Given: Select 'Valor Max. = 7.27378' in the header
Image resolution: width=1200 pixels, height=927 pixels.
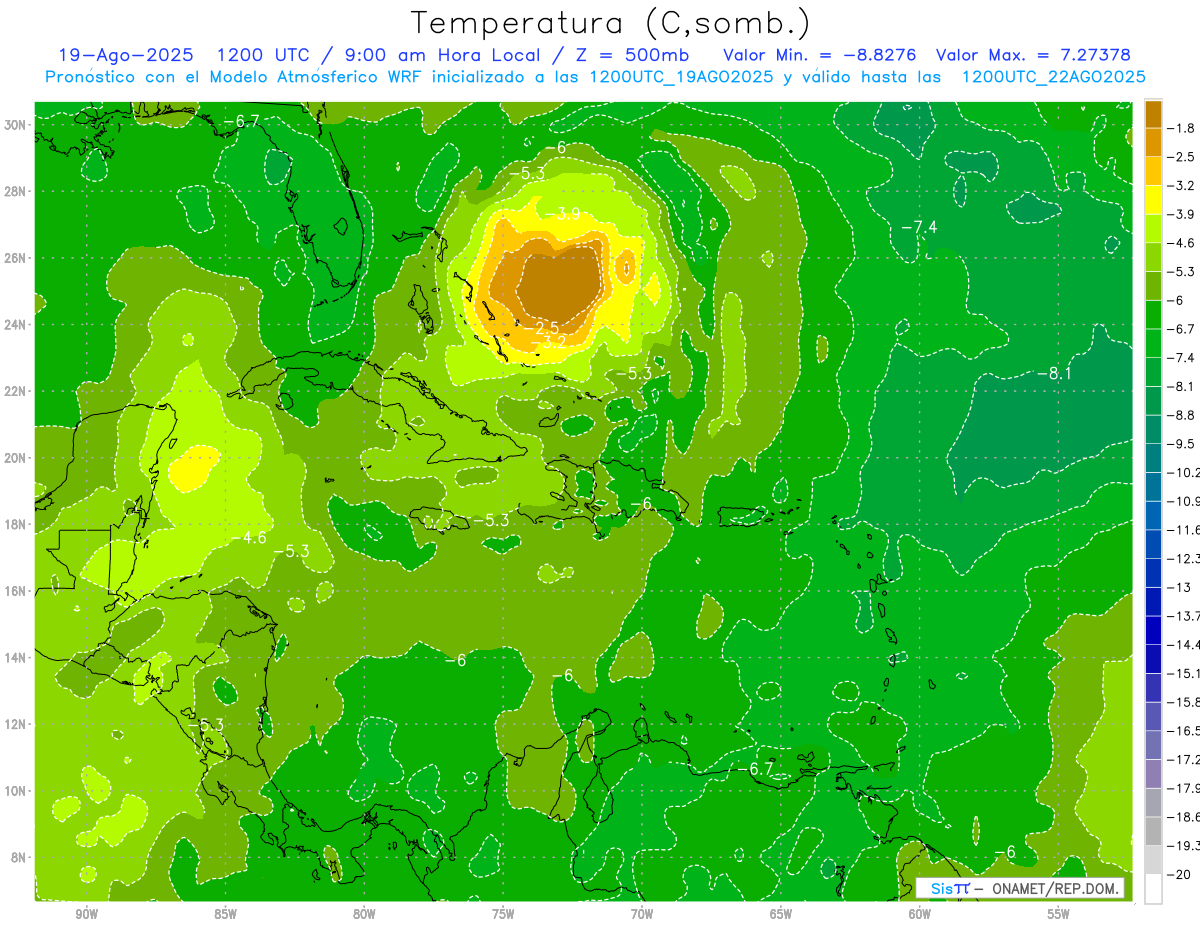Looking at the screenshot, I should 1033,55.
